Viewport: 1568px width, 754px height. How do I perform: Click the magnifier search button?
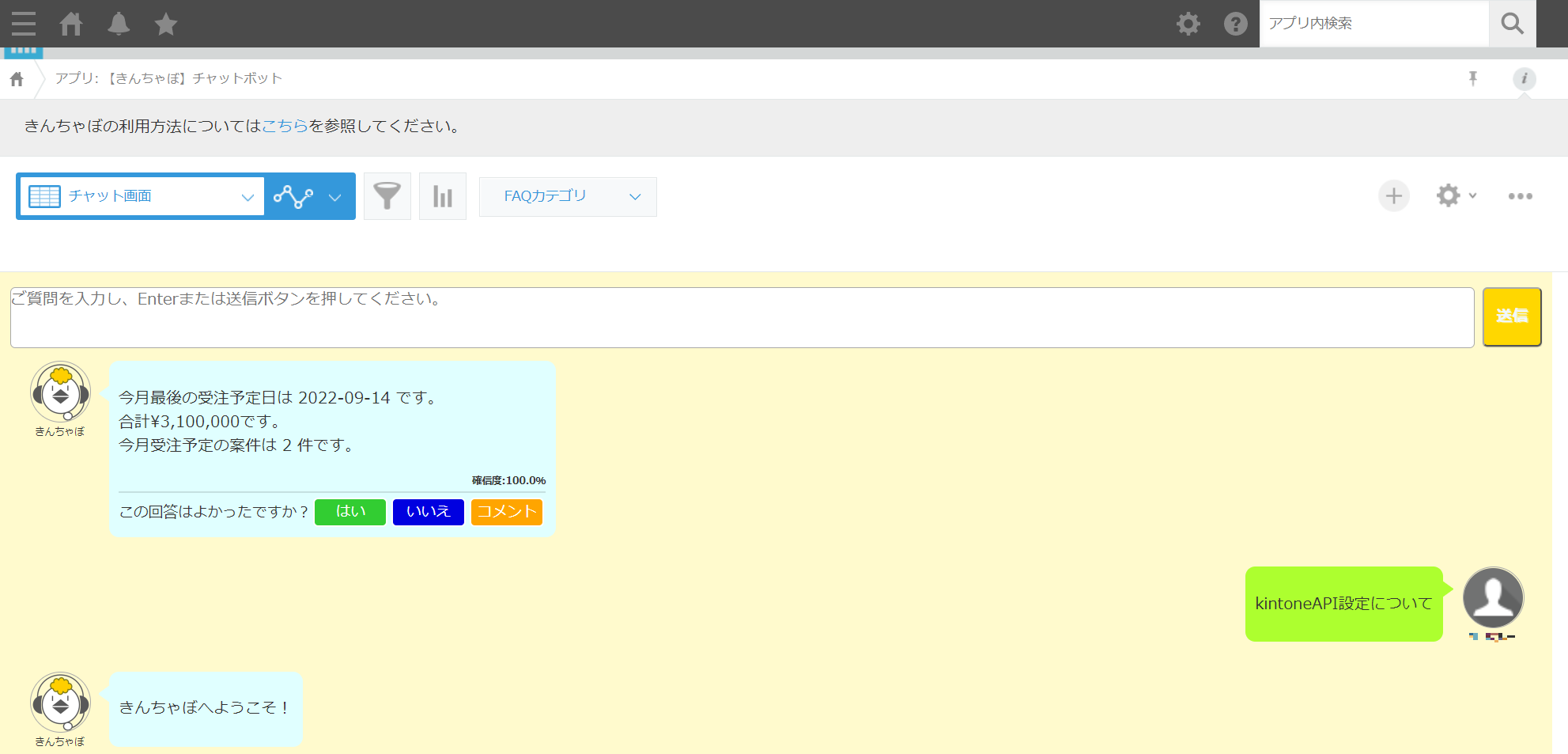pos(1512,24)
